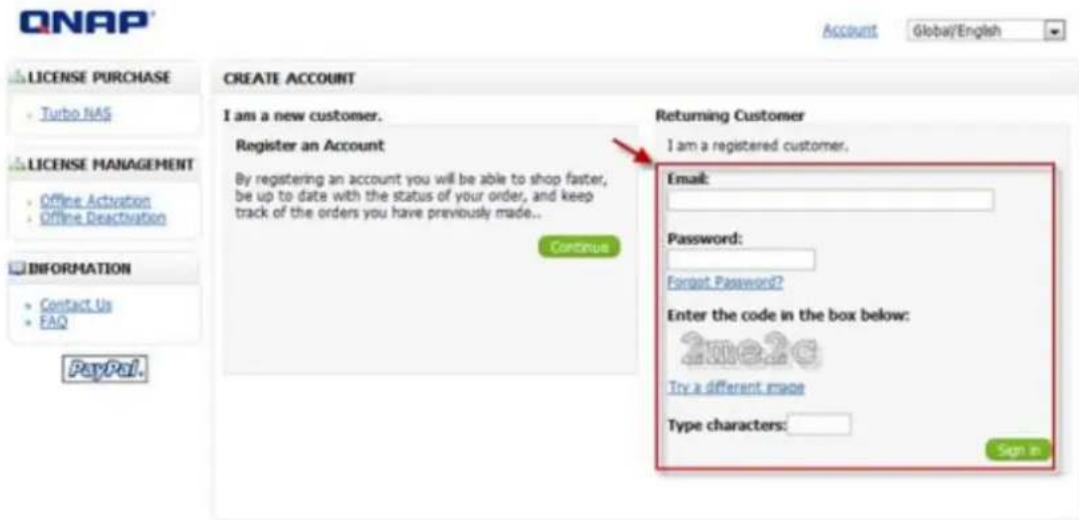Click the Information section book icon
The image size is (1079, 520).
click(x=17, y=268)
